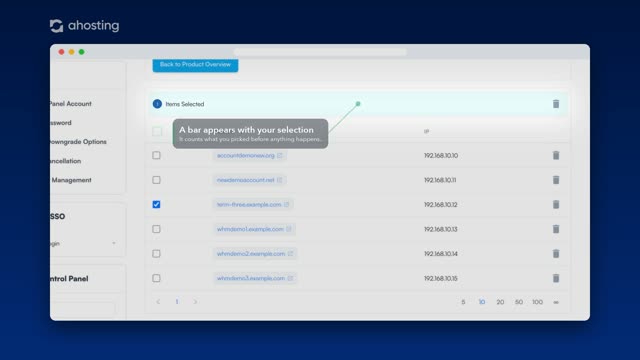
Task: Expand the SSO login dropdown arrow
Action: (114, 243)
